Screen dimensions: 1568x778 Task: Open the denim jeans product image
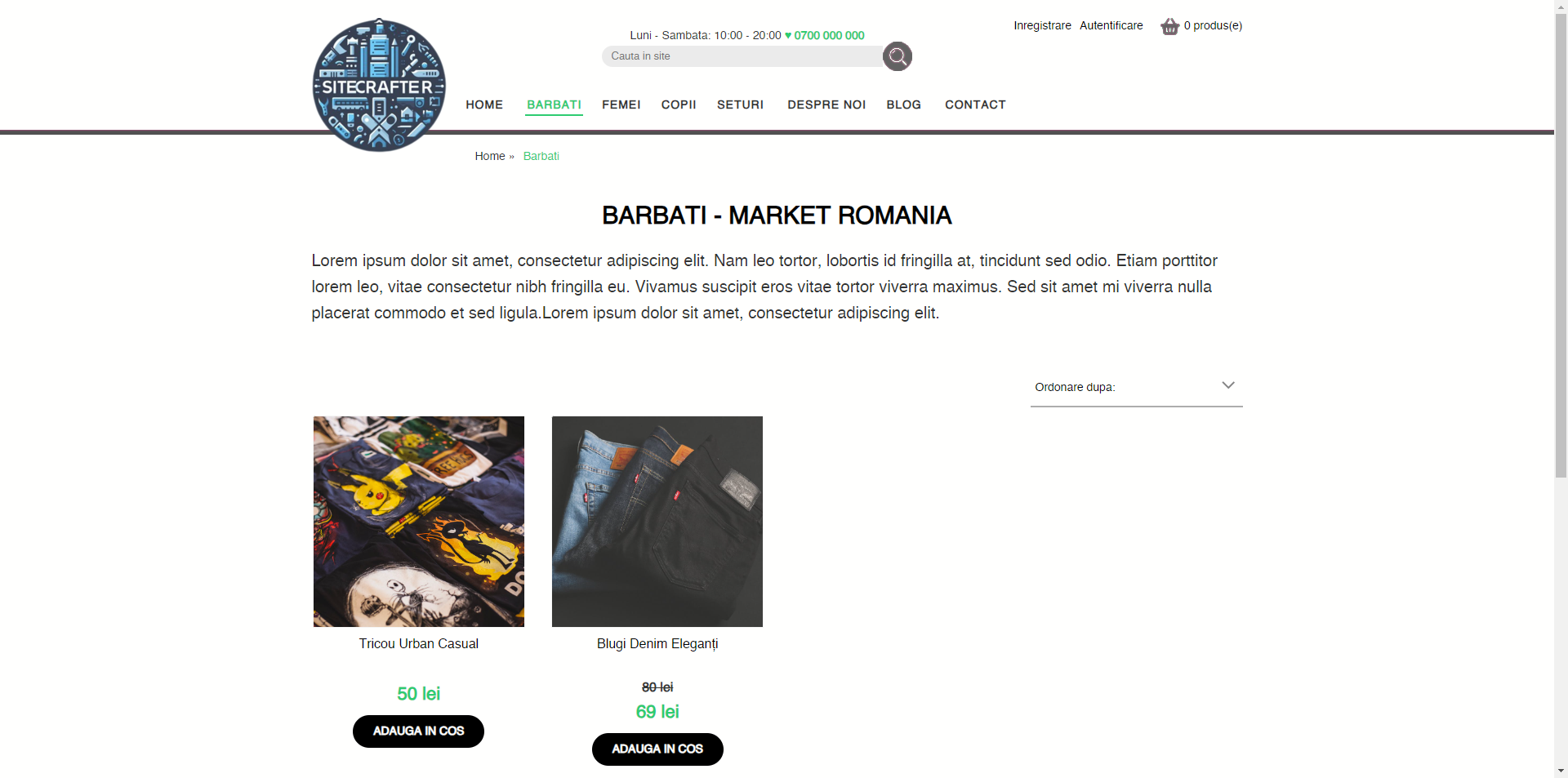pos(657,522)
